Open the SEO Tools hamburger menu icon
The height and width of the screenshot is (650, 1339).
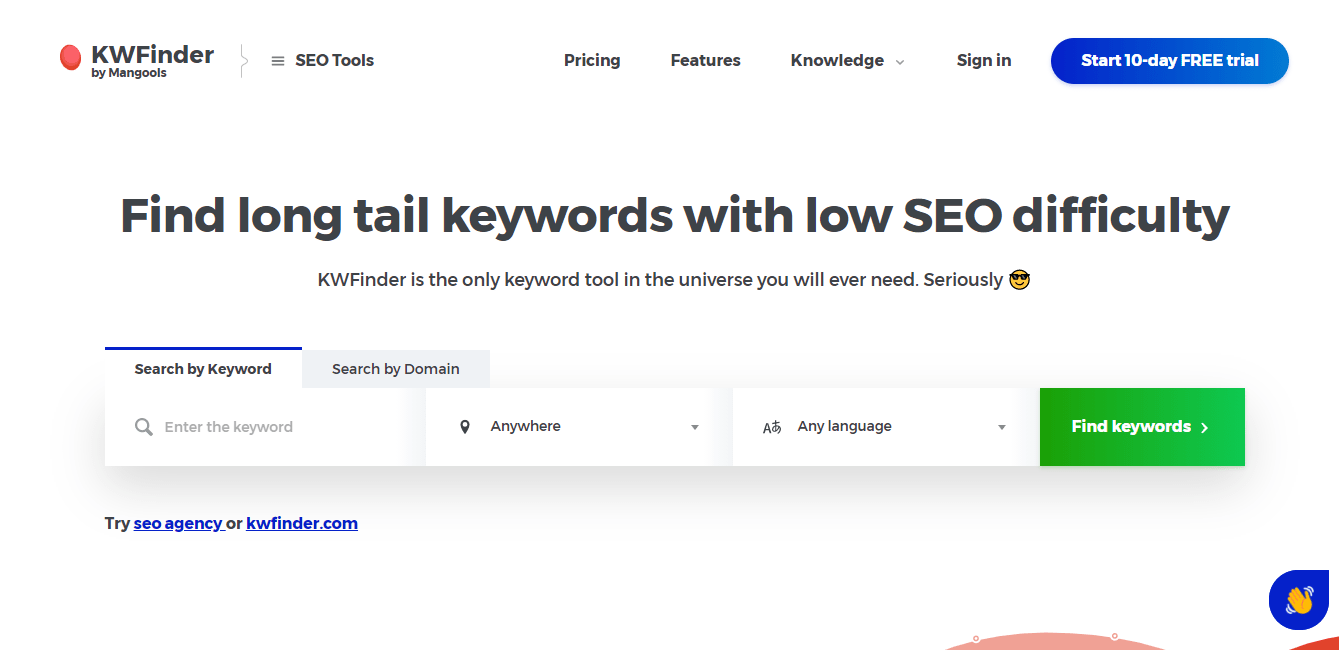pos(277,60)
